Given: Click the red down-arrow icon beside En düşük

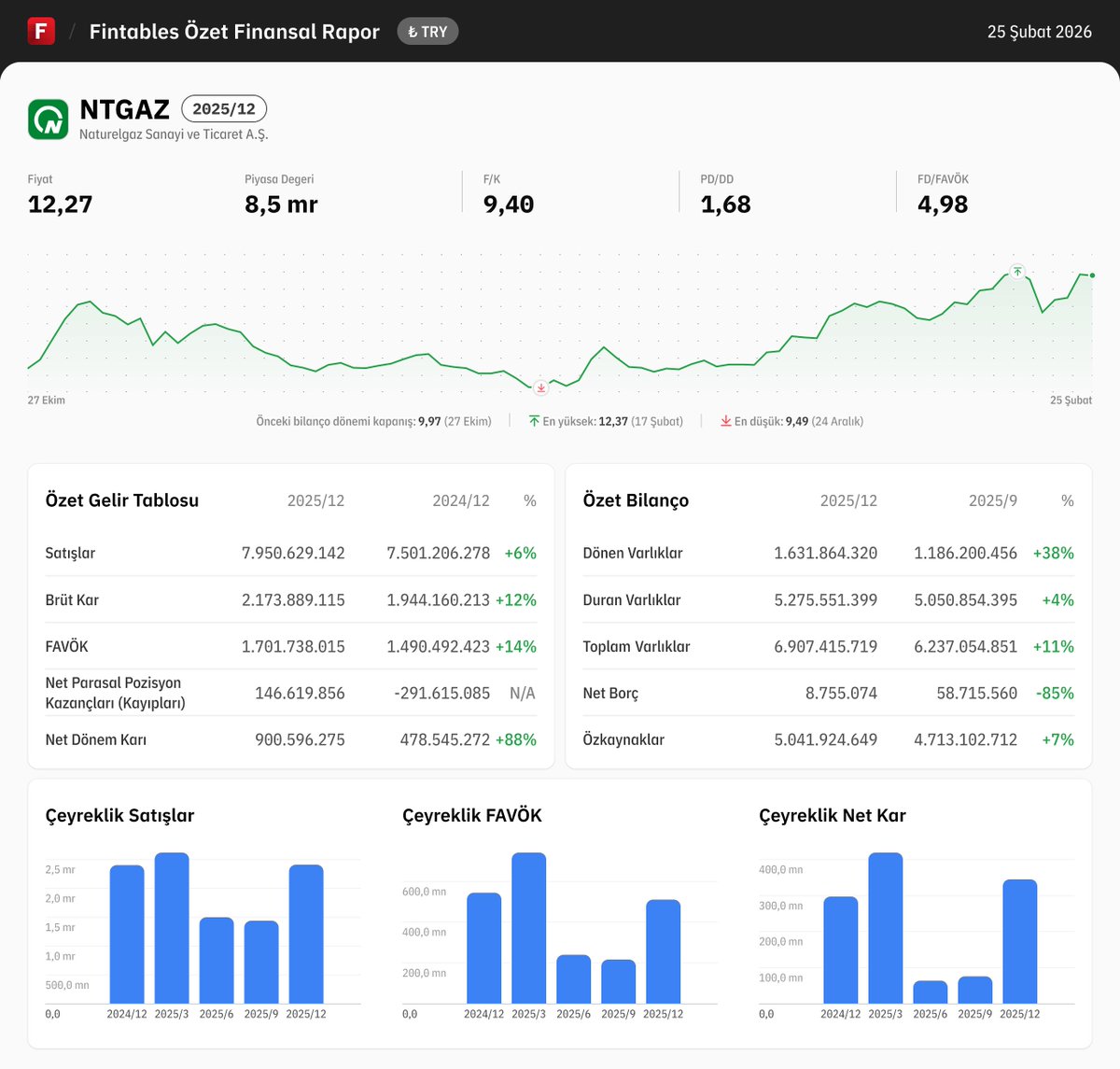Looking at the screenshot, I should (725, 421).
